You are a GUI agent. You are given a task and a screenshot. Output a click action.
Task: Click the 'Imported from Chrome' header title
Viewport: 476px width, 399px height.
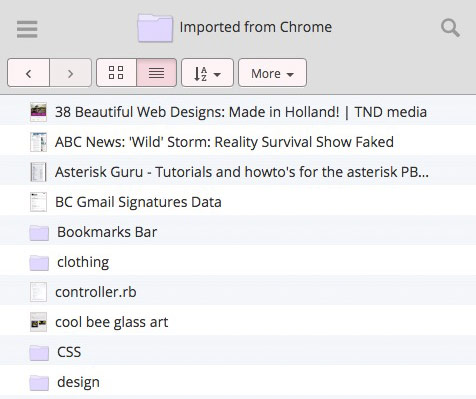pos(256,27)
